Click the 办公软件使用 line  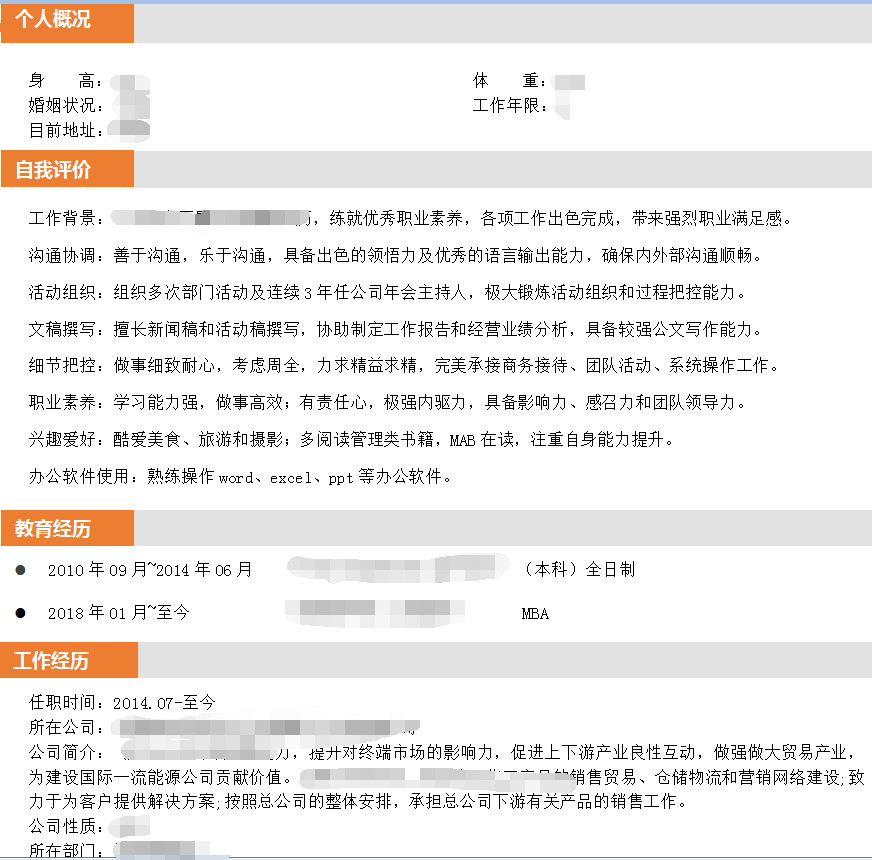(240, 477)
